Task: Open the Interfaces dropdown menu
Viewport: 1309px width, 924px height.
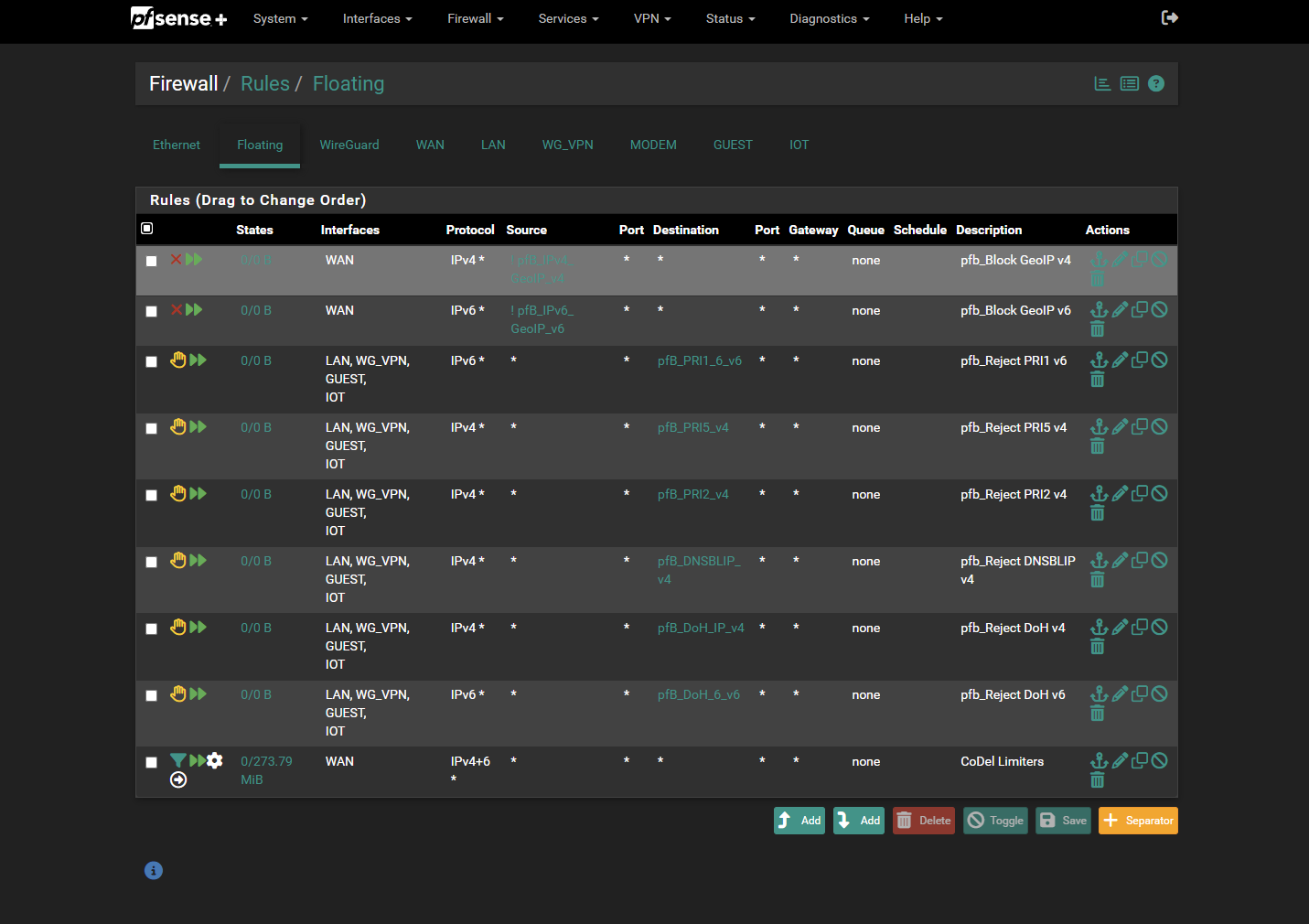Action: [377, 18]
